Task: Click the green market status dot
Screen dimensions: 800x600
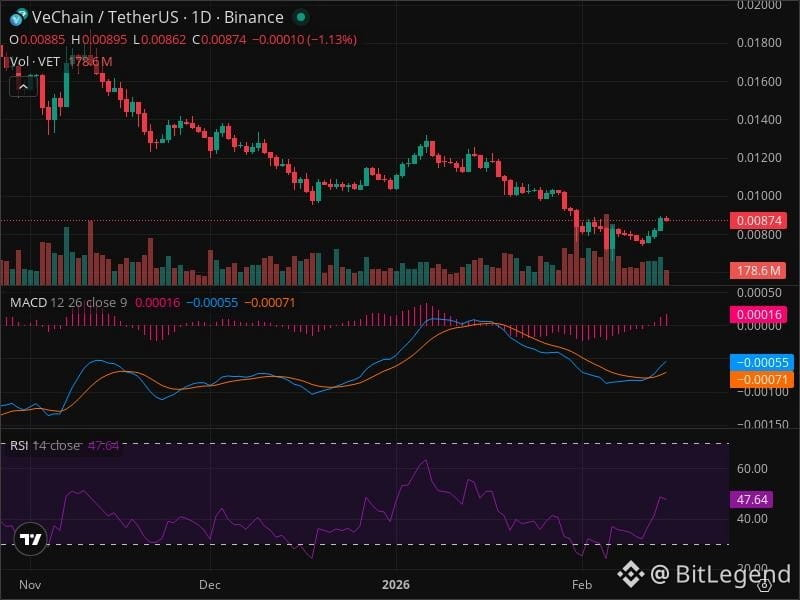Action: 301,17
